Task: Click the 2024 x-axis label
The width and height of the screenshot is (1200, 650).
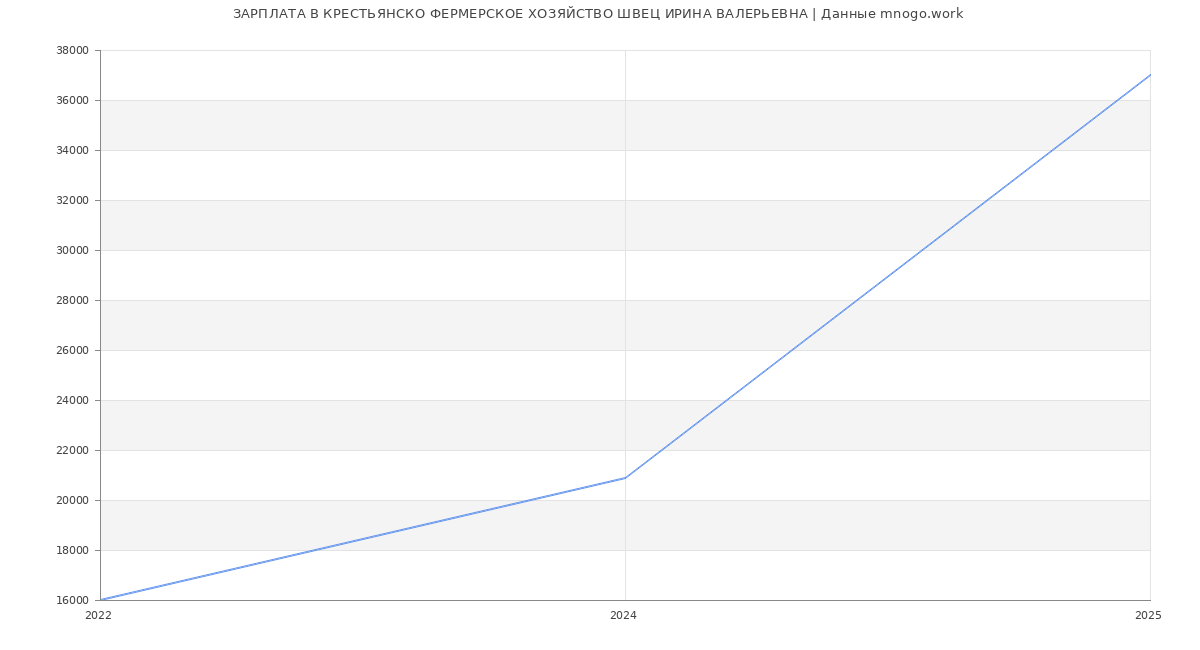Action: (x=623, y=616)
